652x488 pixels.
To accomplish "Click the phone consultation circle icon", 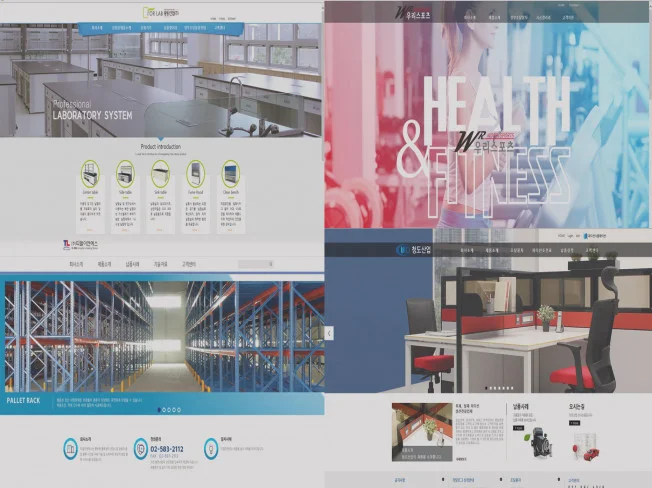I will 141,449.
